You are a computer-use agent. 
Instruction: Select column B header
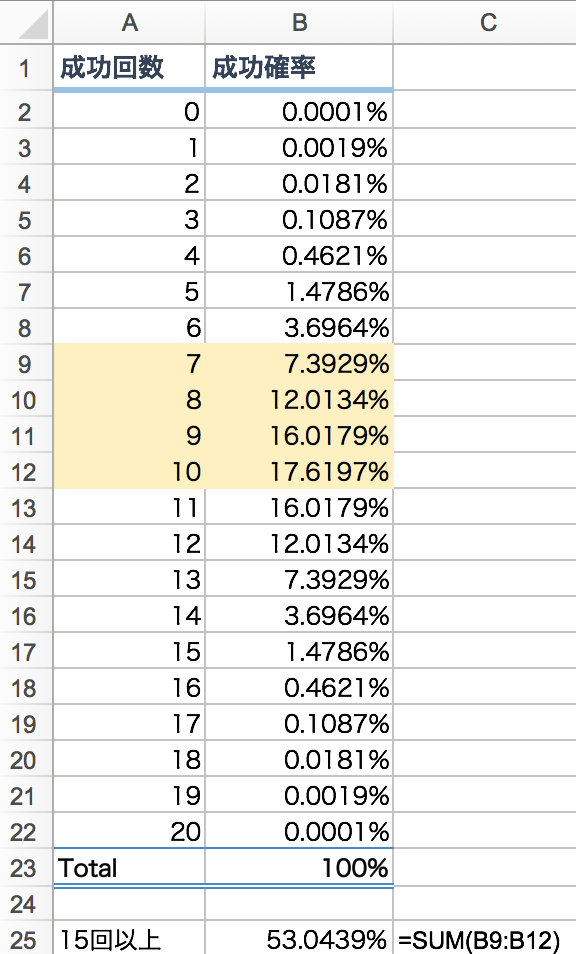tap(299, 23)
